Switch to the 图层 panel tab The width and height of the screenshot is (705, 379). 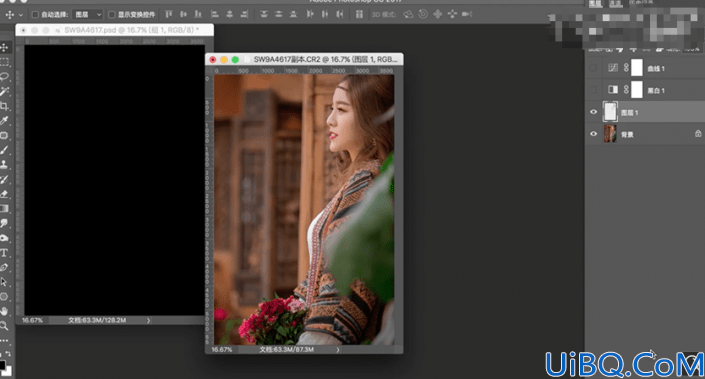[x=595, y=3]
